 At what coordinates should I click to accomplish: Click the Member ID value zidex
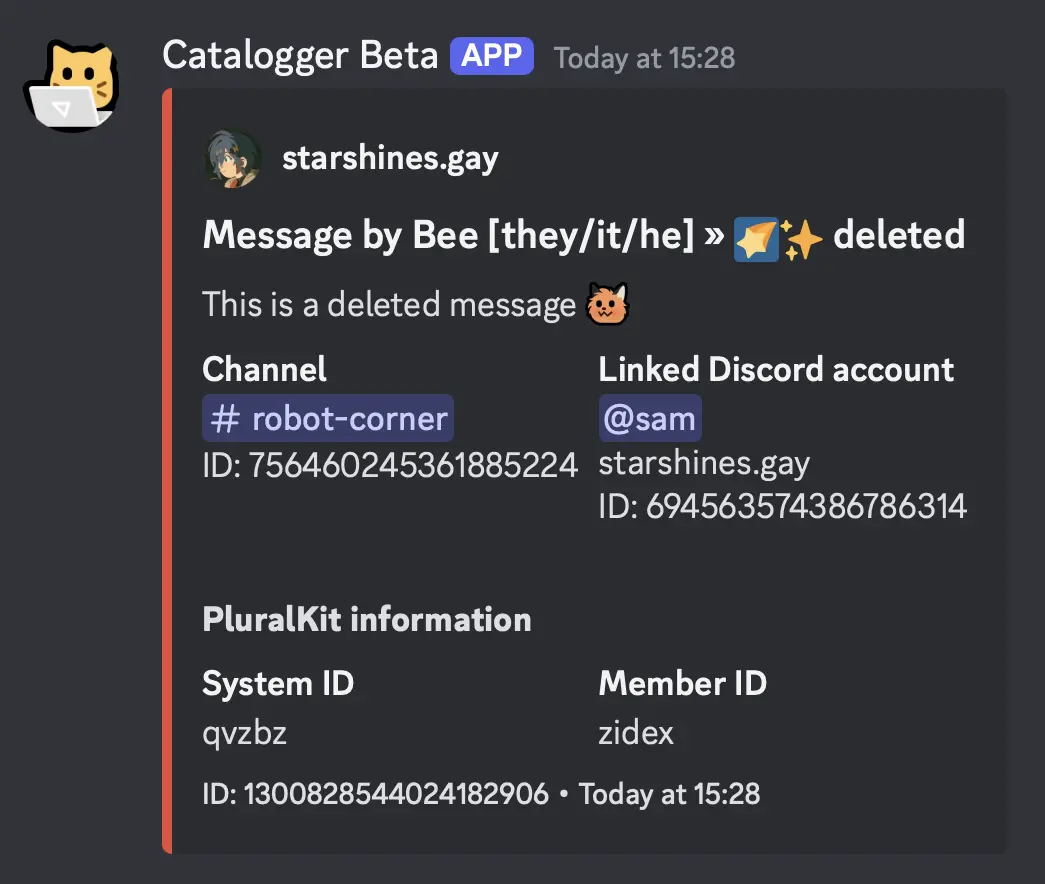coord(636,734)
